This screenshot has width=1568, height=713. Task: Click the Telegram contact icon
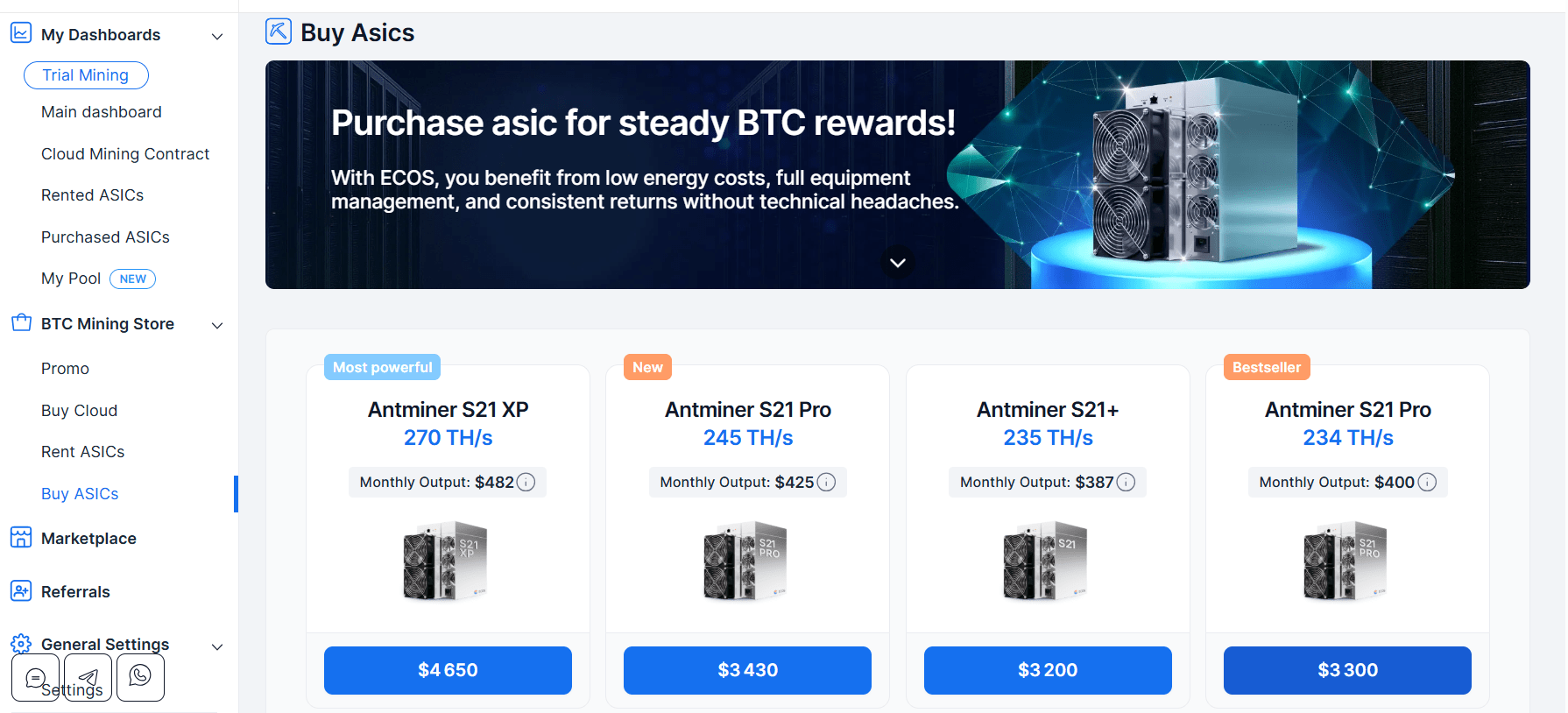[88, 677]
